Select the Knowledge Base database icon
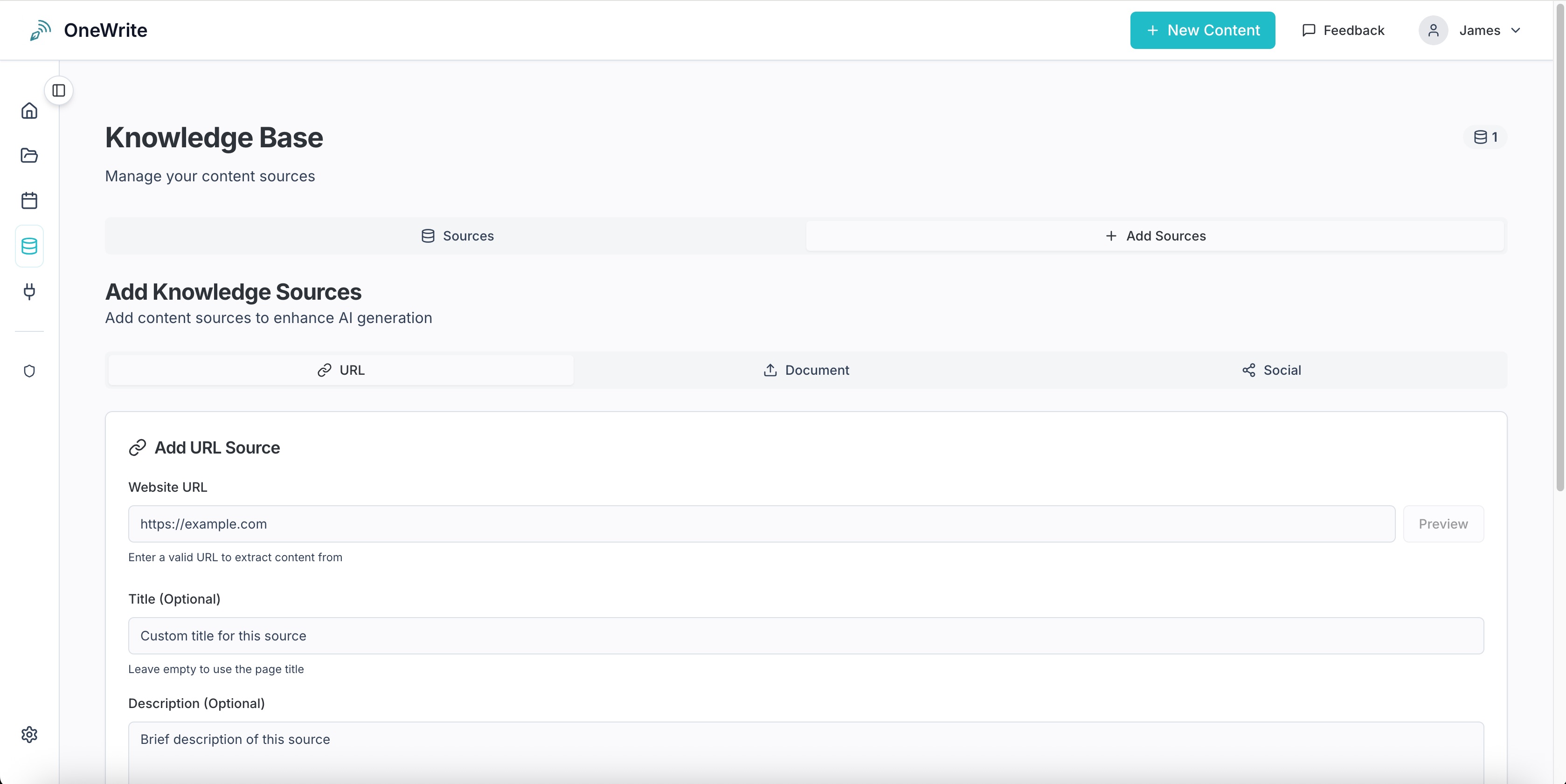This screenshot has width=1566, height=784. point(28,246)
